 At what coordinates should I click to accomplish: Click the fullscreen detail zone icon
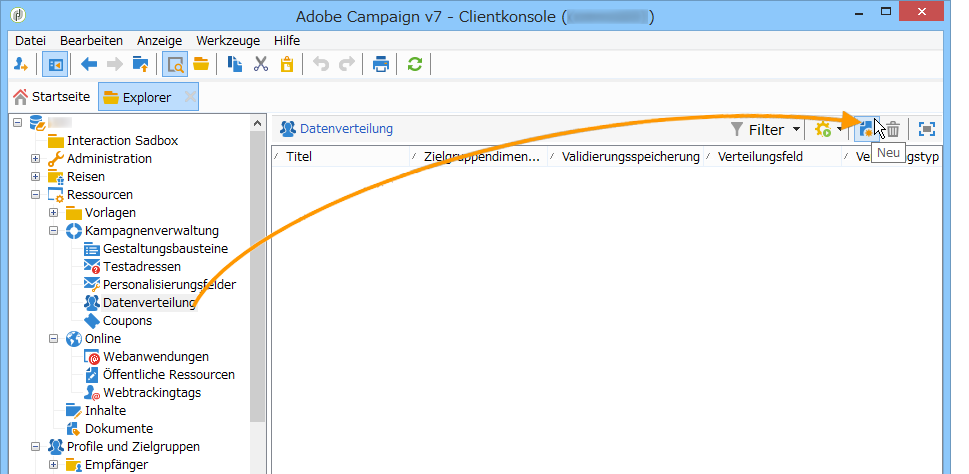coord(926,129)
